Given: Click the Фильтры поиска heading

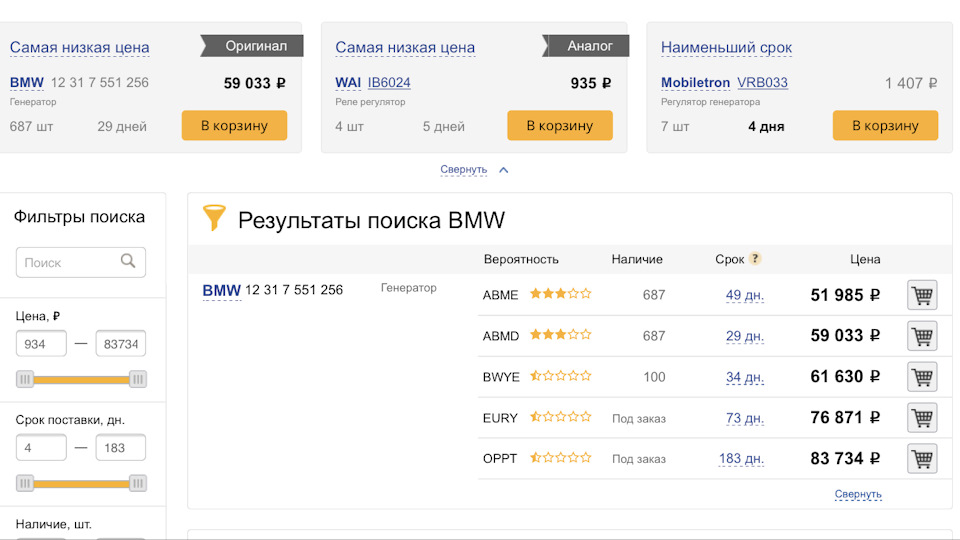Looking at the screenshot, I should click(x=80, y=217).
